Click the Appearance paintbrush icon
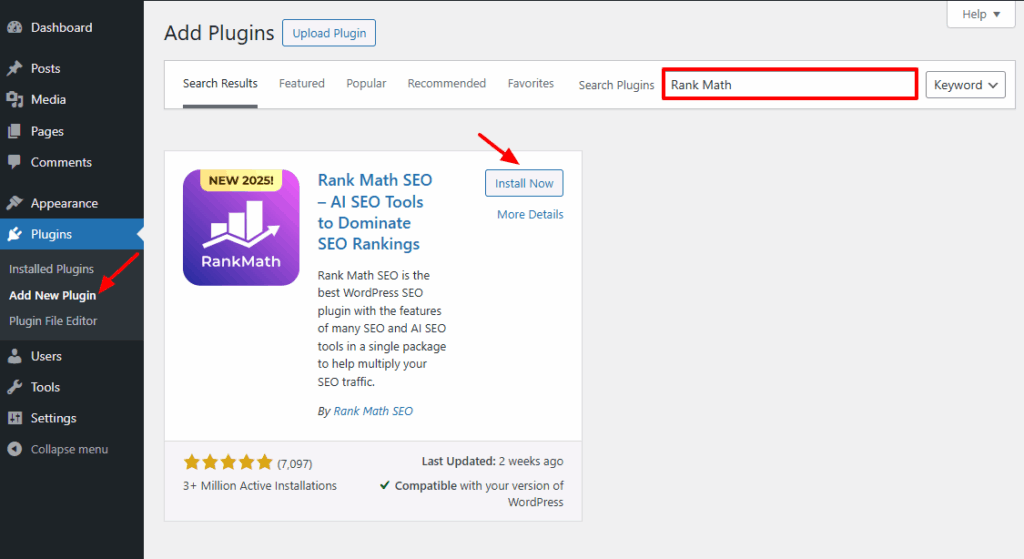1024x559 pixels. [x=14, y=203]
